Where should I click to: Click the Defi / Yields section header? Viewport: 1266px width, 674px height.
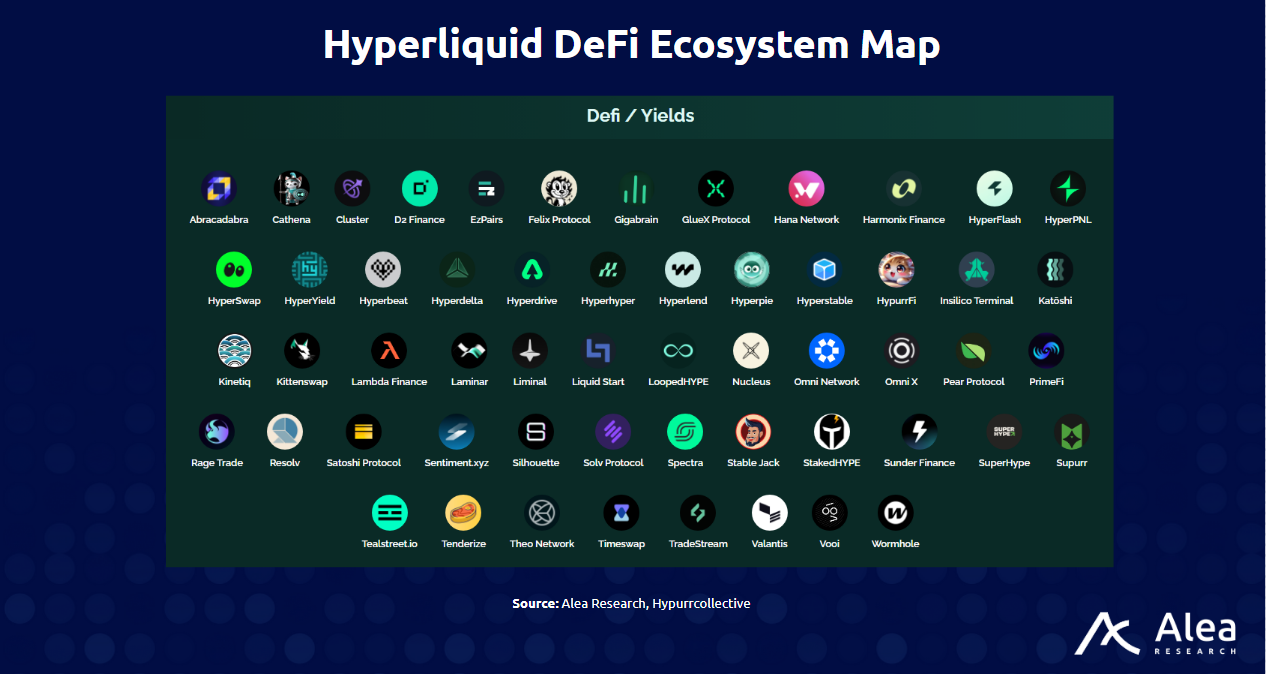[638, 116]
